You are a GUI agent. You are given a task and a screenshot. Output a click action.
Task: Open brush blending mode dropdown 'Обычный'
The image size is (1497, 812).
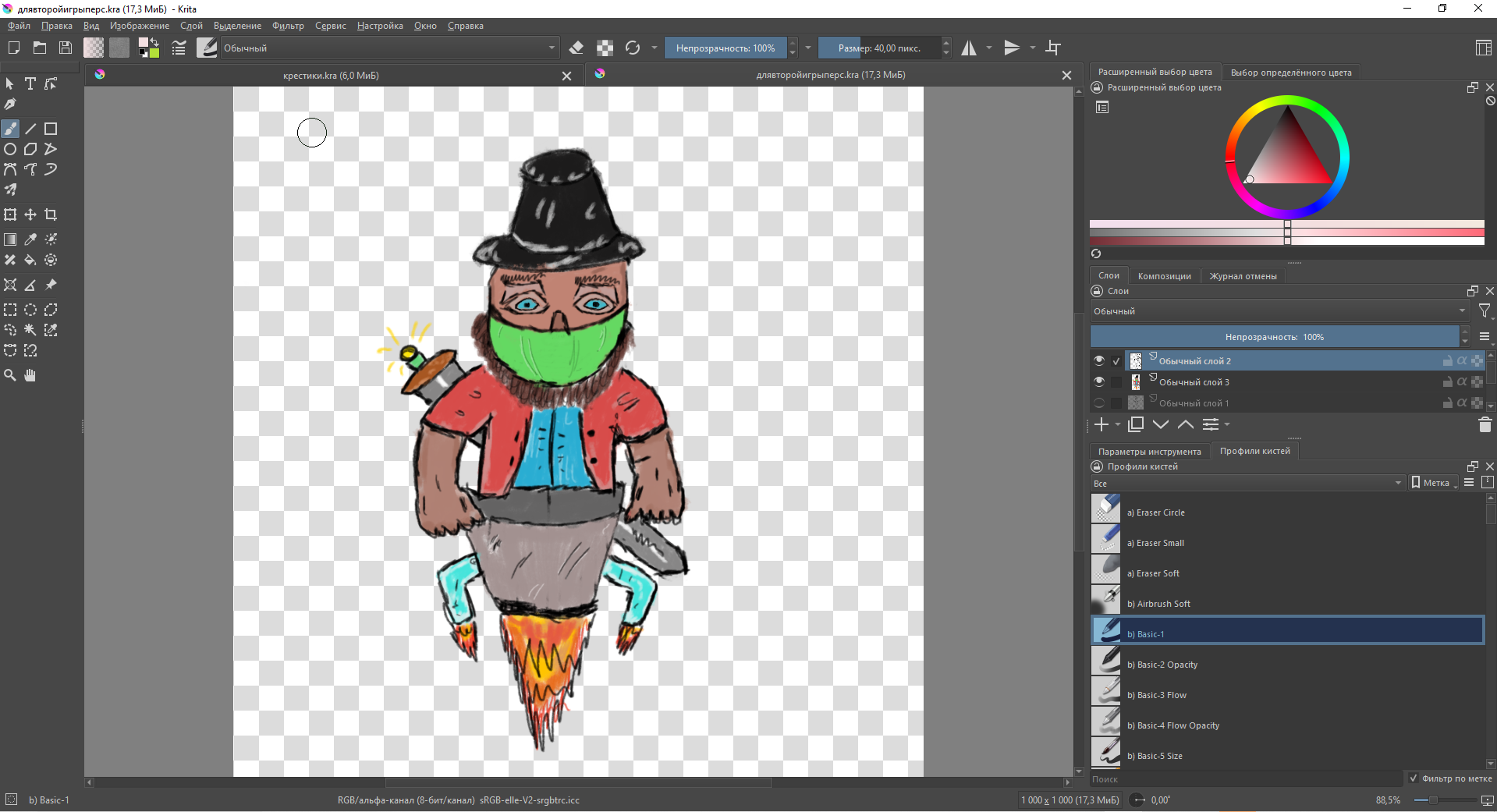(388, 48)
